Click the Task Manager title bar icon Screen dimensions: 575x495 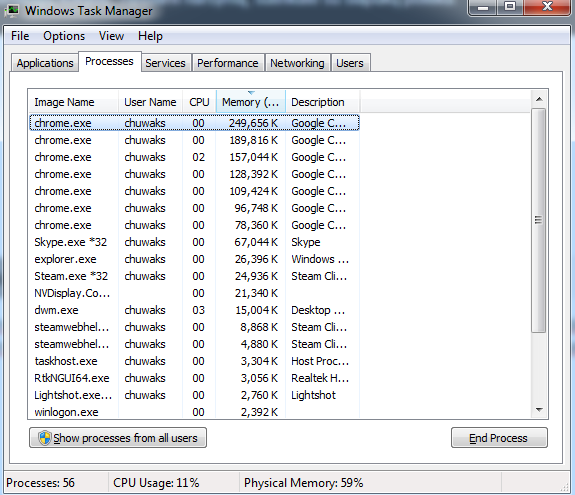(x=11, y=10)
